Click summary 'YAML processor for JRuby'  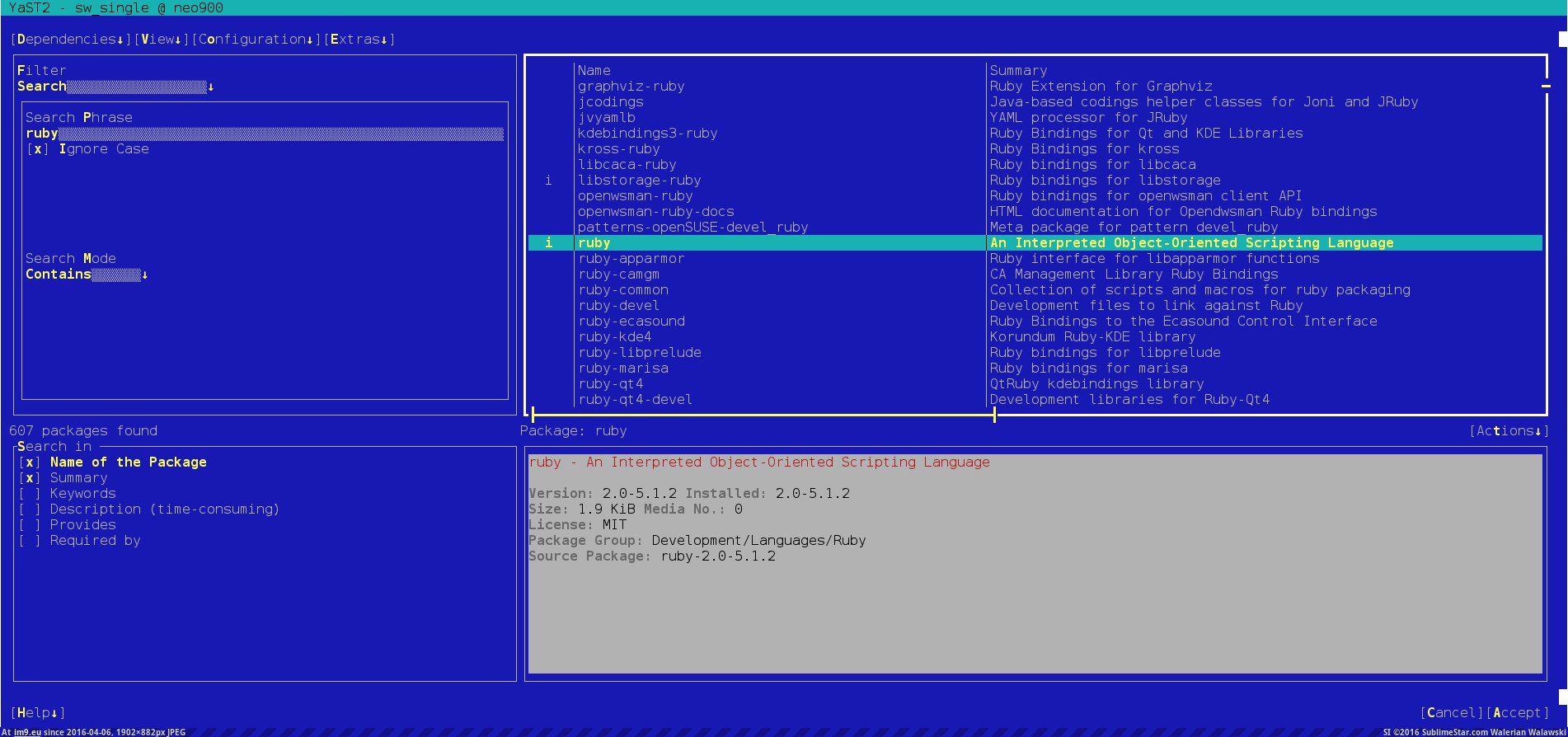pos(1089,118)
